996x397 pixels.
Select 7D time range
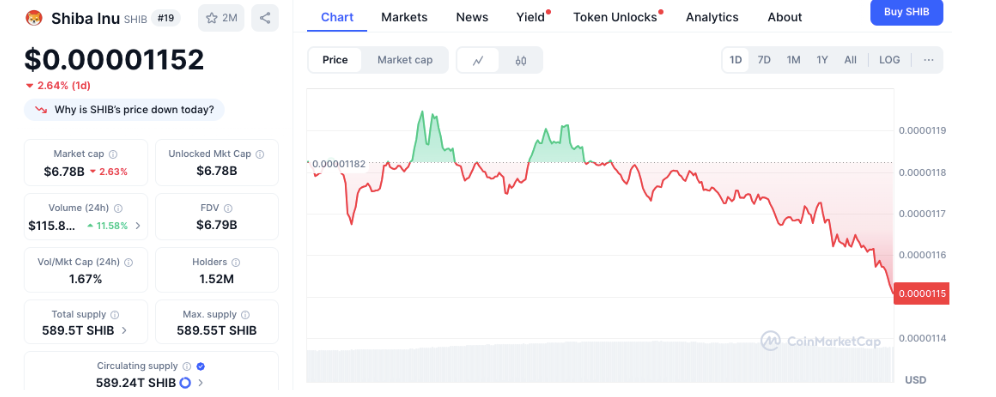click(x=764, y=60)
